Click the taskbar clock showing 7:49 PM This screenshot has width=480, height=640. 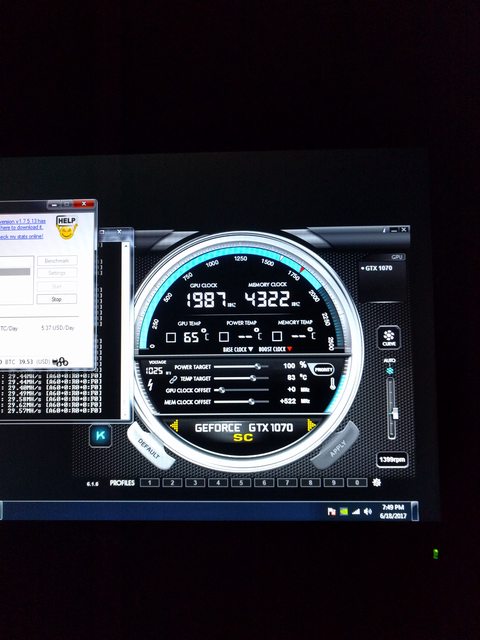coord(393,511)
